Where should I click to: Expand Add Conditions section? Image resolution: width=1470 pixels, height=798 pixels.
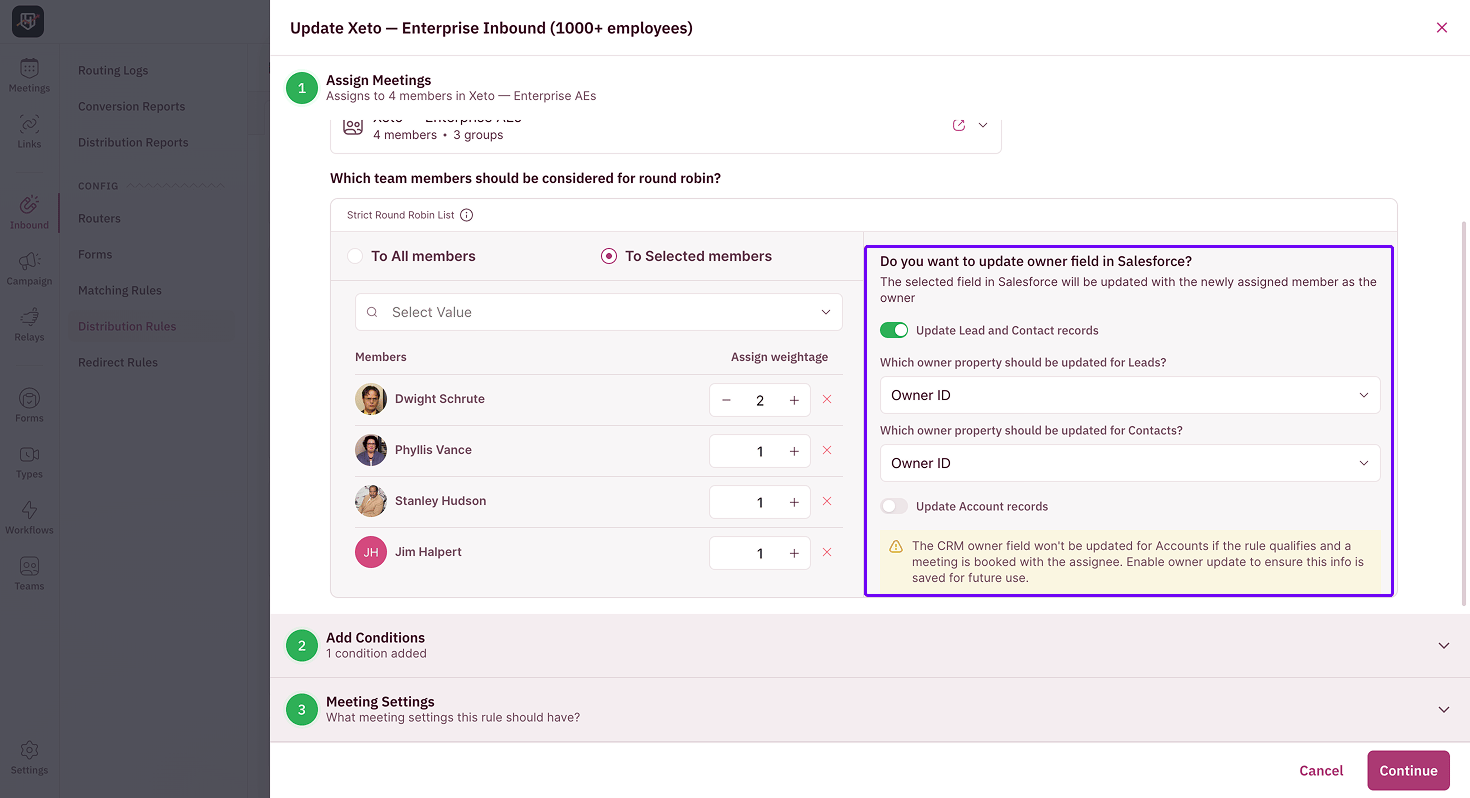[1444, 646]
